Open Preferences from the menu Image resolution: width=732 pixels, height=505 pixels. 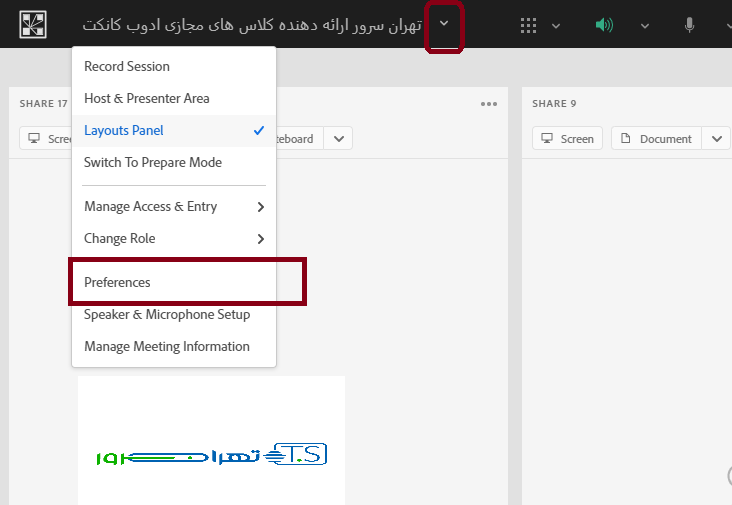coord(117,282)
